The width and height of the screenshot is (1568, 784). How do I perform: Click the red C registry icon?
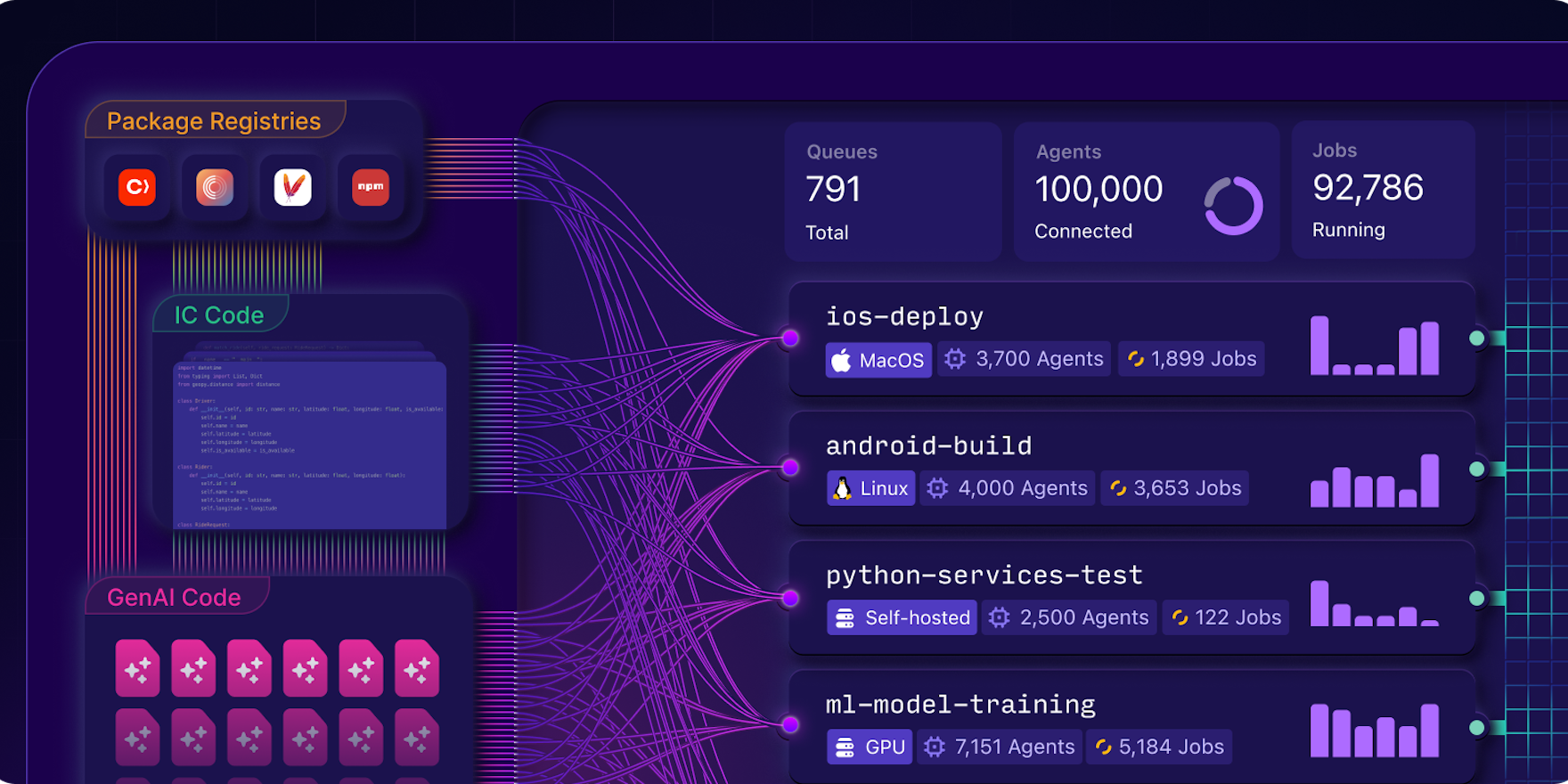click(137, 187)
